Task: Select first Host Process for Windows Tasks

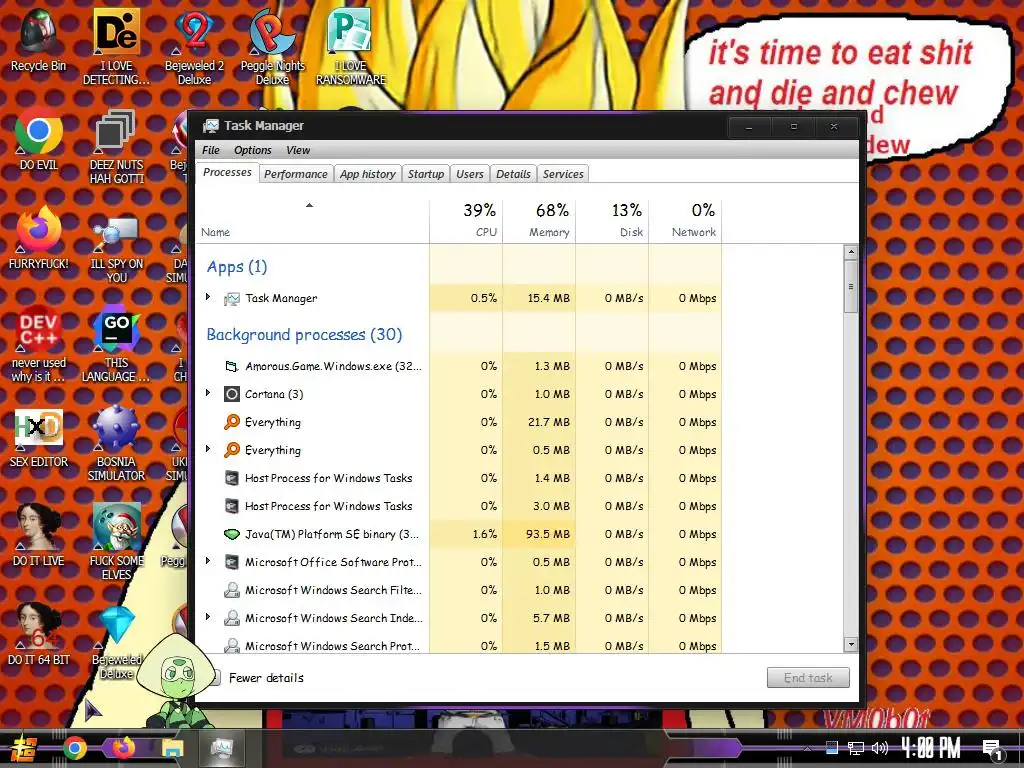Action: coord(458,478)
